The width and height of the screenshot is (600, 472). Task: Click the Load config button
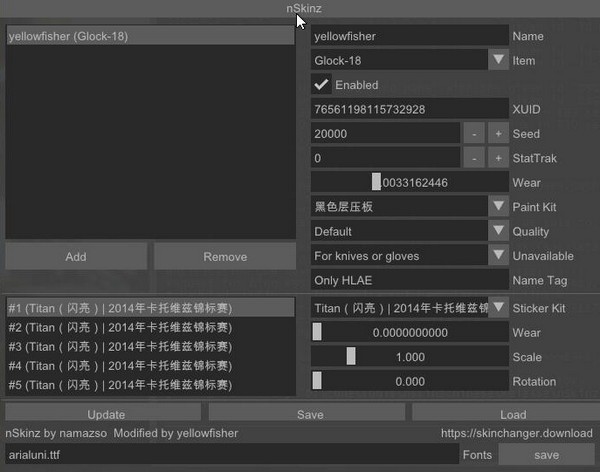506,413
